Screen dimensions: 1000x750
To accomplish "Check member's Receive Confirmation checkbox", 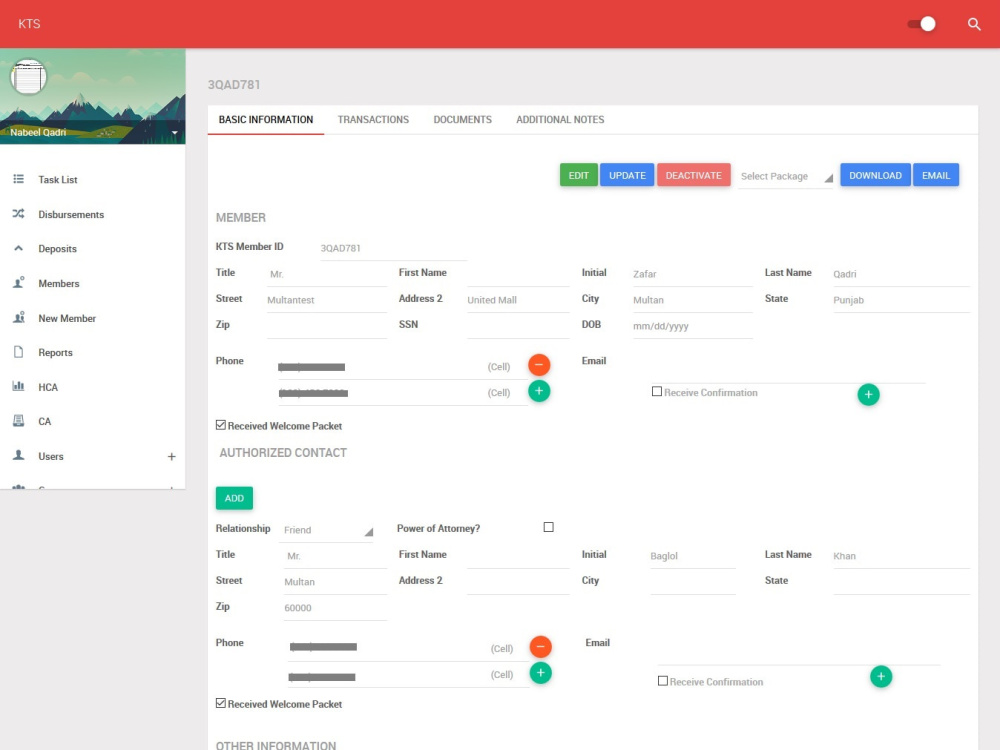I will 656,392.
